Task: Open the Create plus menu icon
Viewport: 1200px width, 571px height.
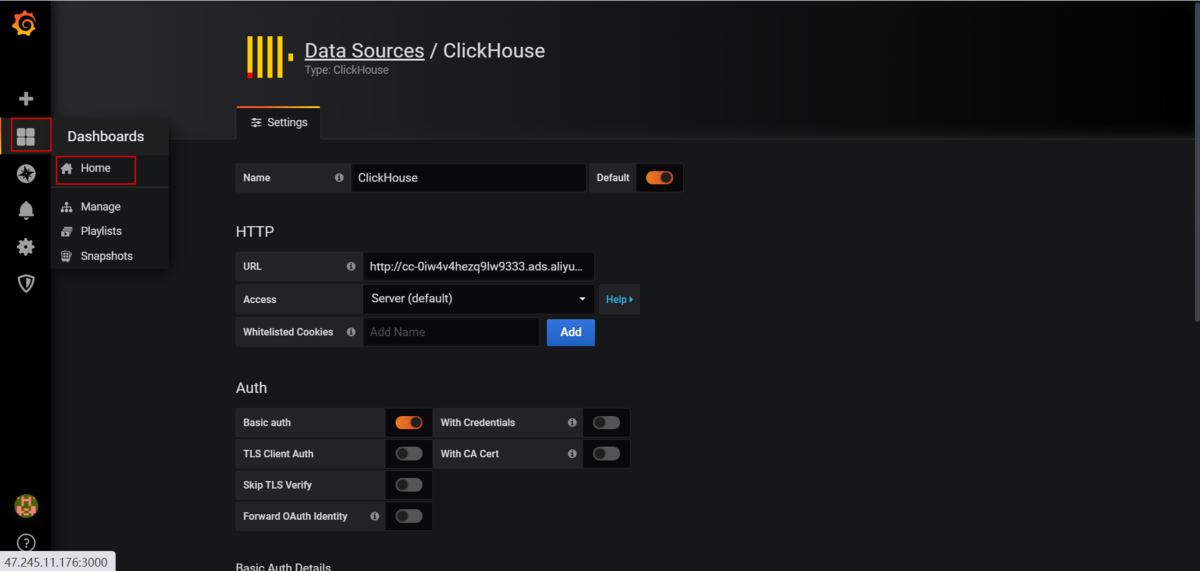Action: [26, 99]
